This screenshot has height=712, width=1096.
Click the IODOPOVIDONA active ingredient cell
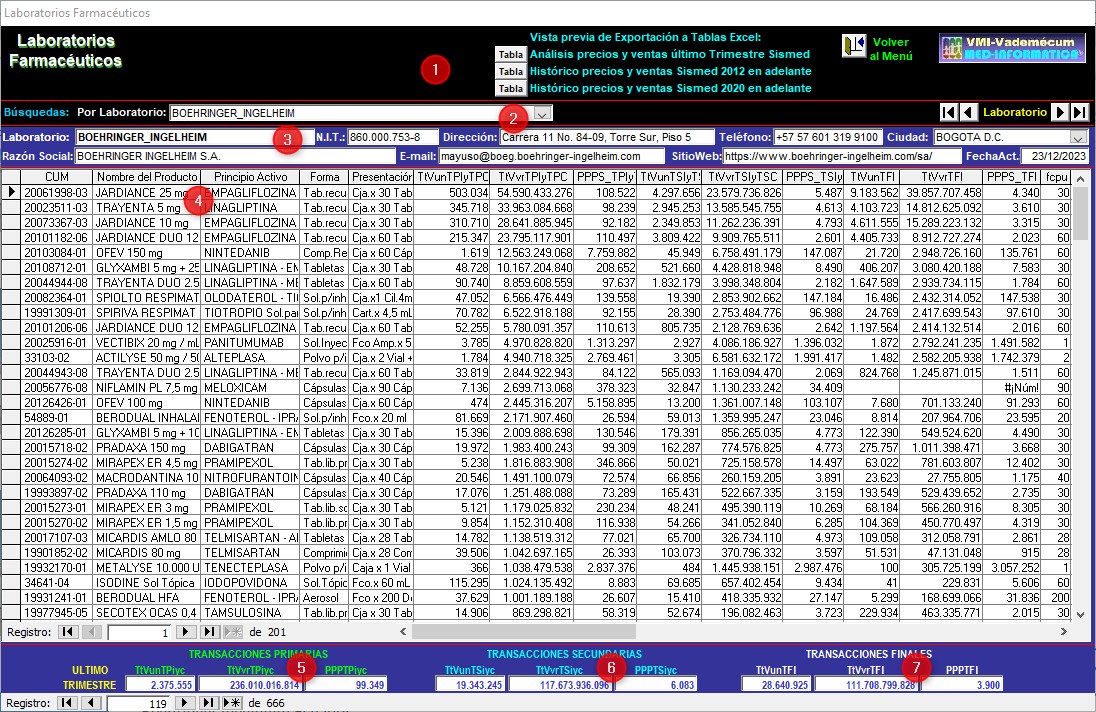coord(250,583)
